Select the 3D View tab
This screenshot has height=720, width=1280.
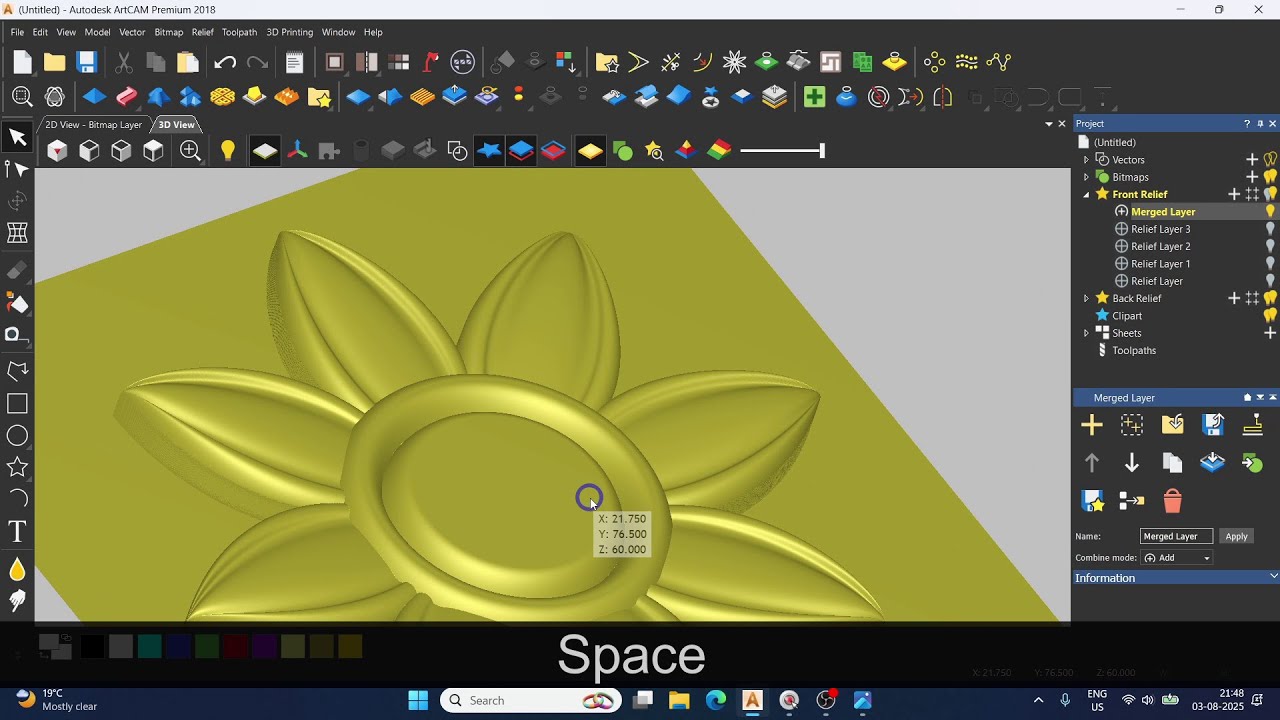pos(176,125)
